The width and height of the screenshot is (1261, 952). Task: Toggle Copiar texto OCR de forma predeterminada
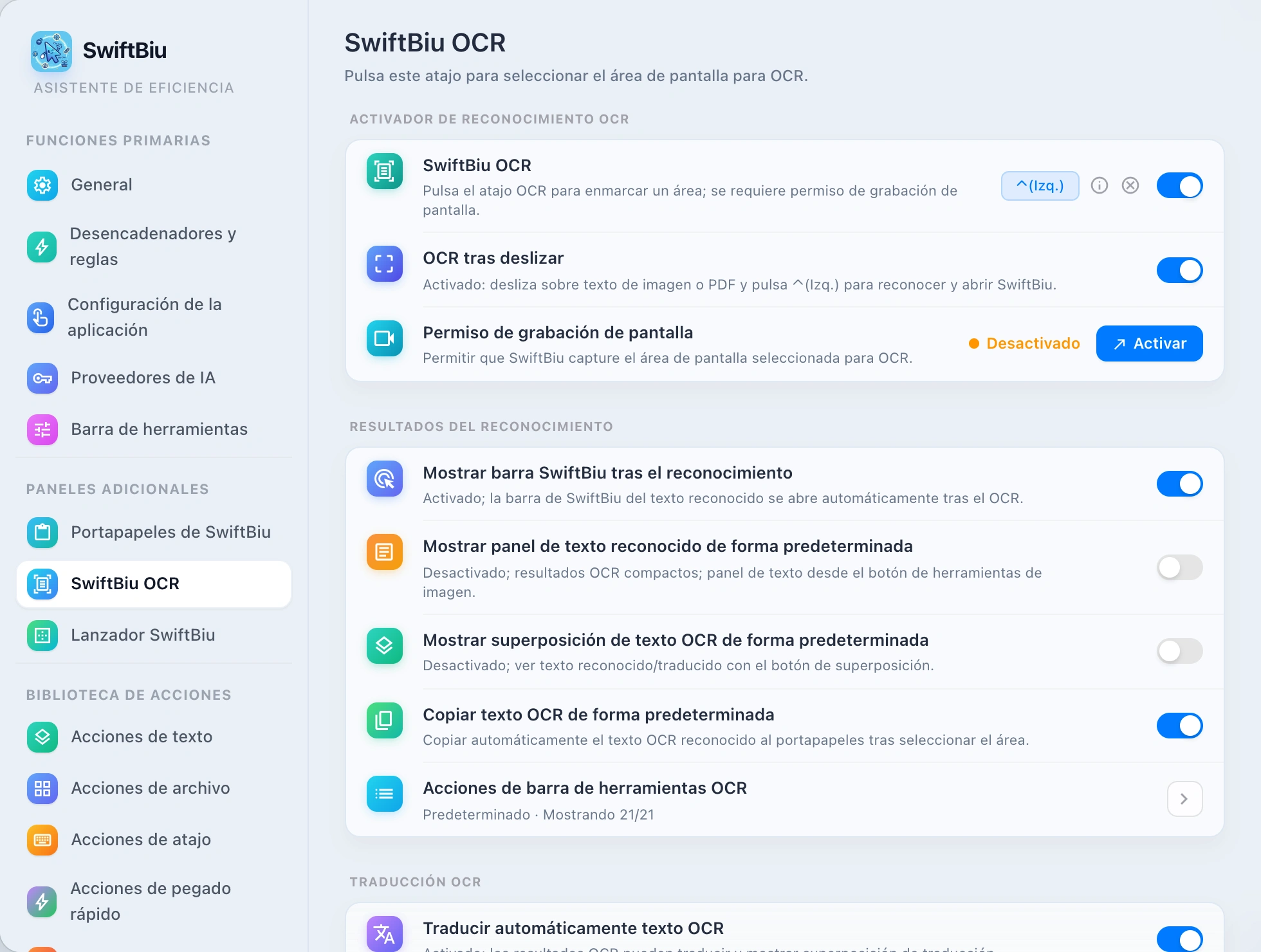(1180, 726)
